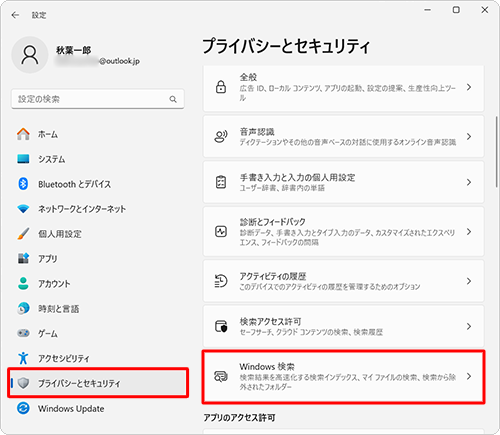Maximize the 設定 window
The width and height of the screenshot is (500, 435).
click(x=456, y=10)
